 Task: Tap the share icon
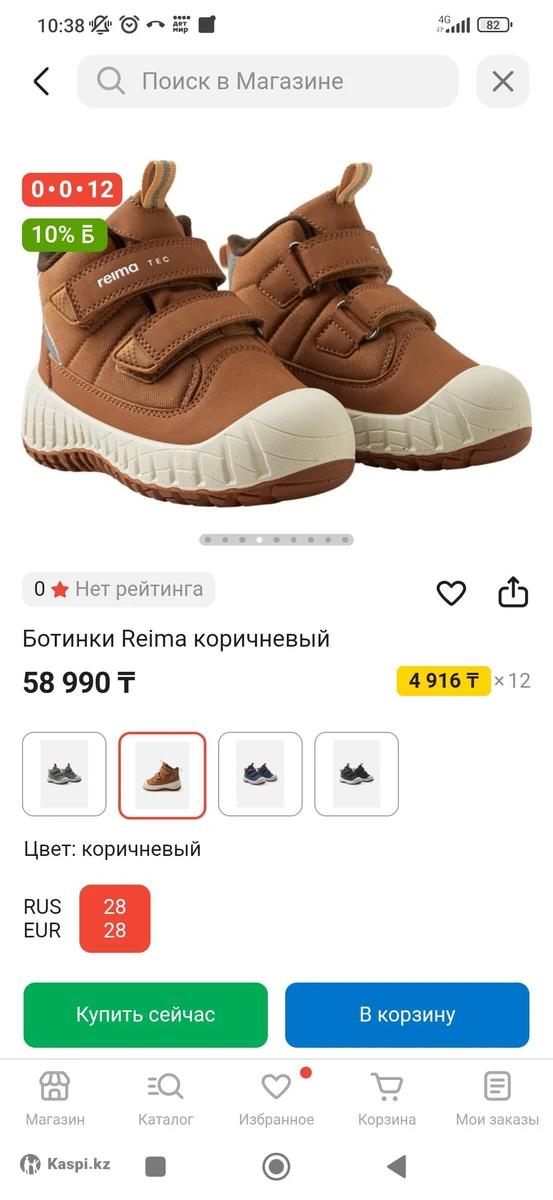click(x=513, y=592)
